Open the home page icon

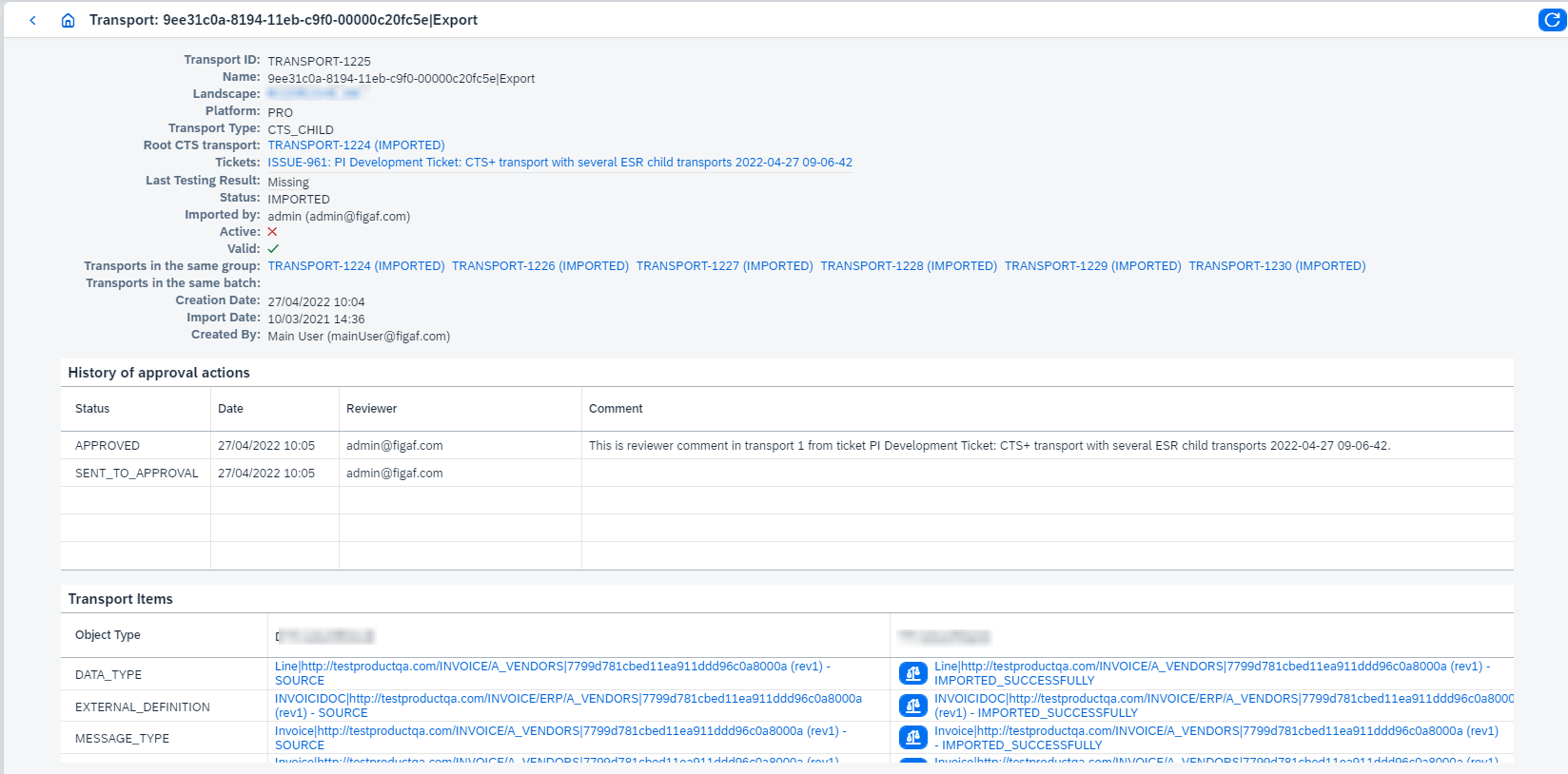pos(68,20)
